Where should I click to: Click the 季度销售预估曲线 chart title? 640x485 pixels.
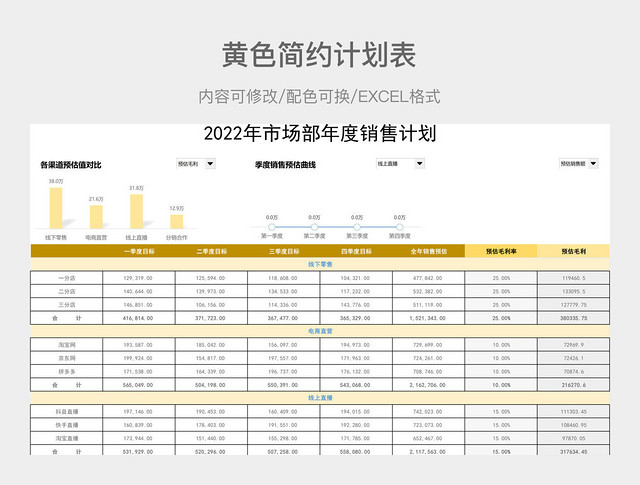(x=285, y=165)
